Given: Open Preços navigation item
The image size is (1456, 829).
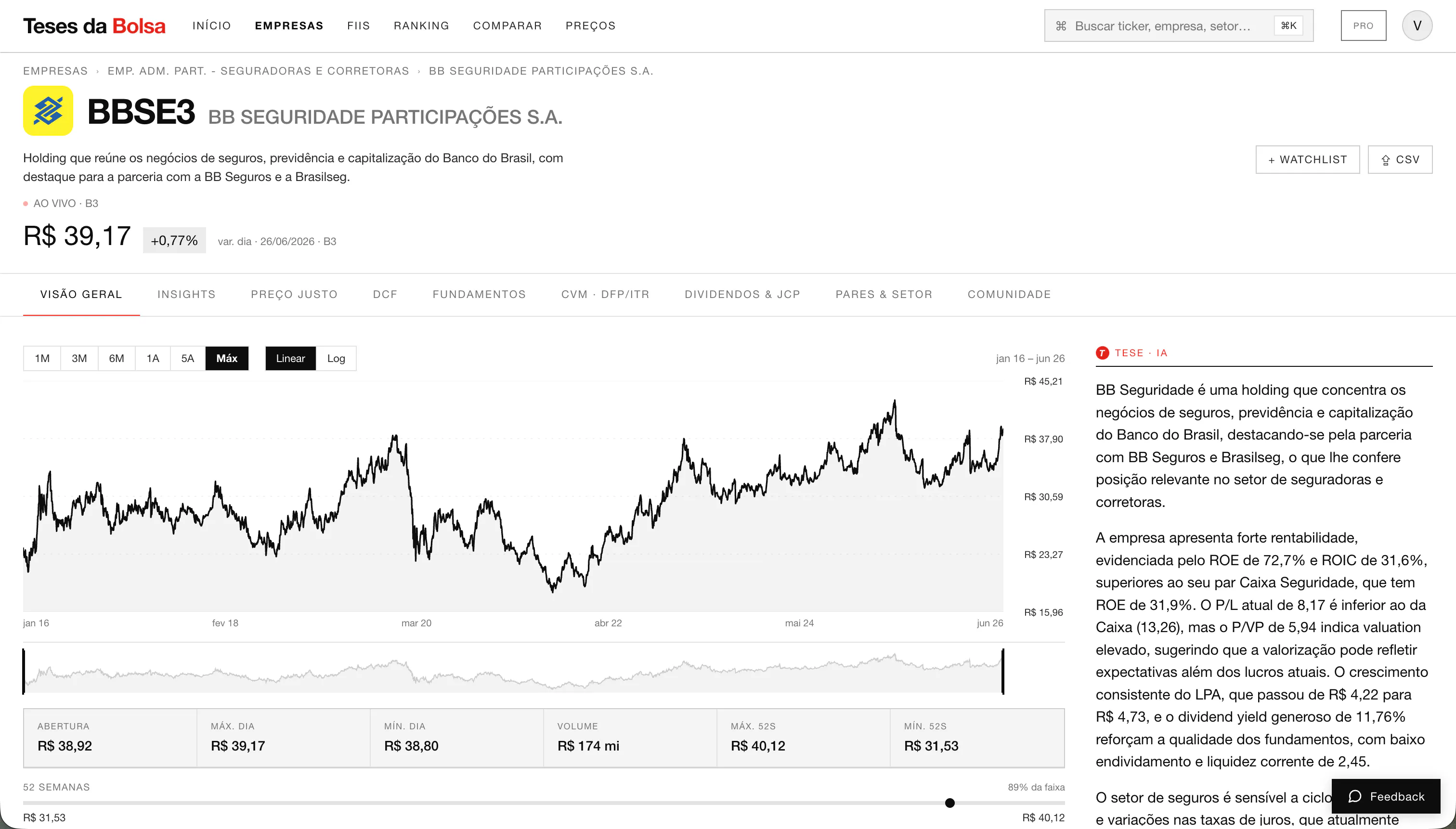Looking at the screenshot, I should pos(590,26).
